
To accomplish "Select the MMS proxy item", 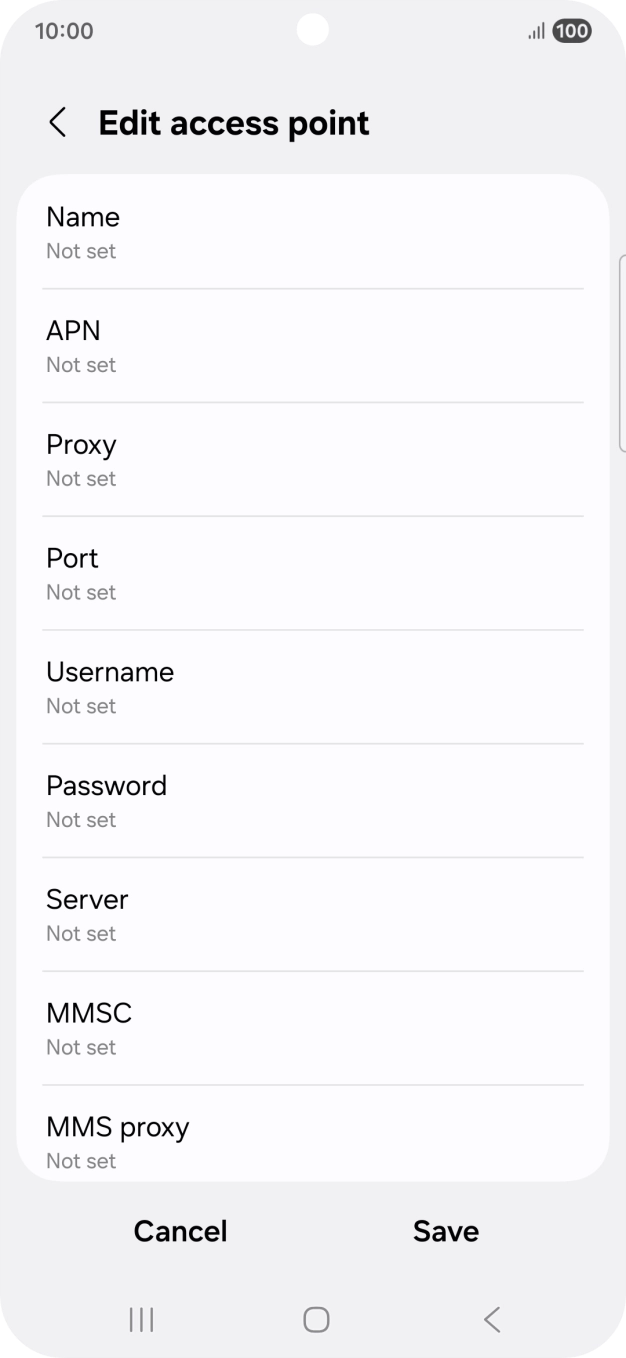I will click(x=312, y=1141).
